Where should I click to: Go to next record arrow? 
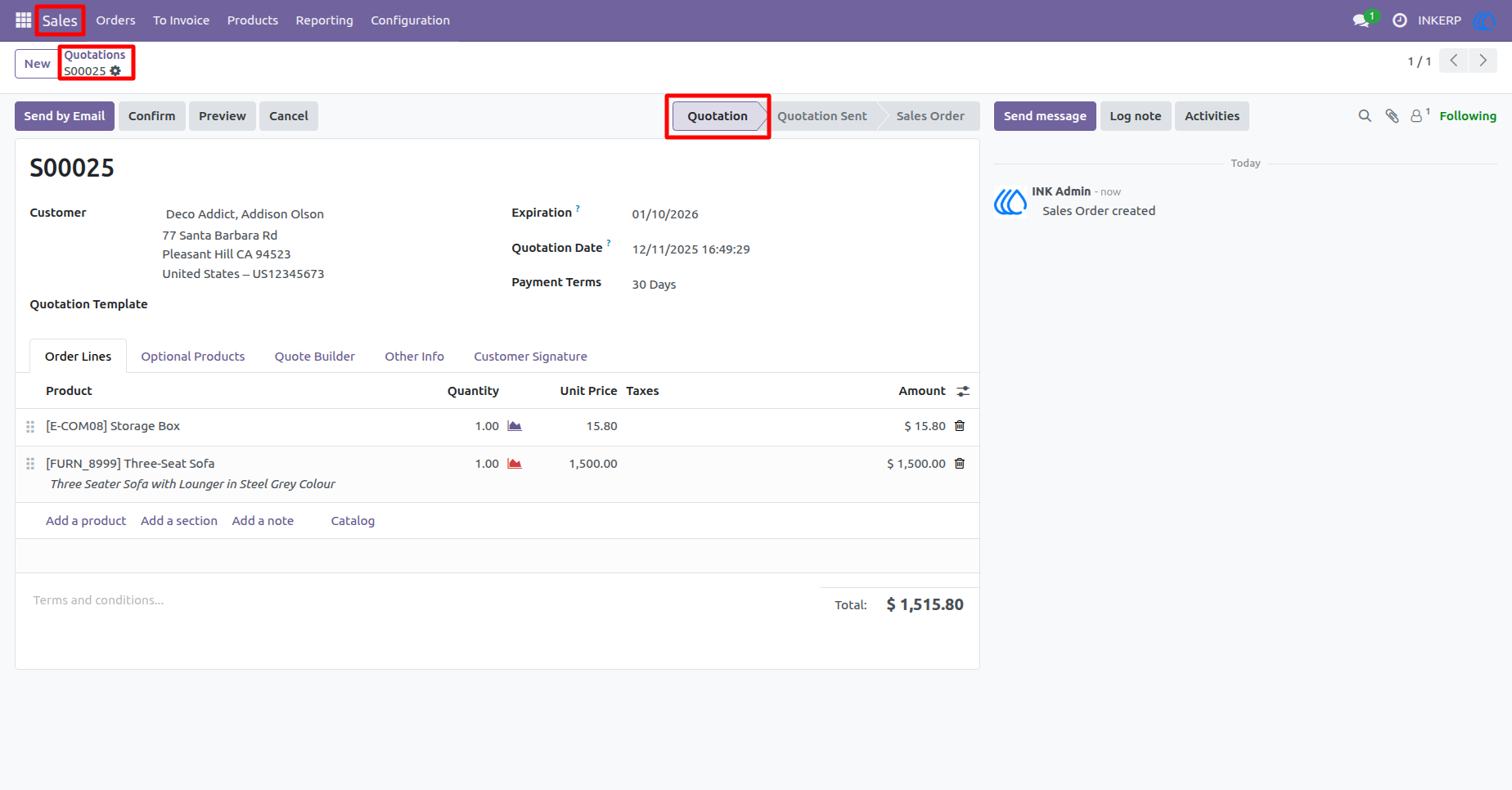coord(1483,61)
